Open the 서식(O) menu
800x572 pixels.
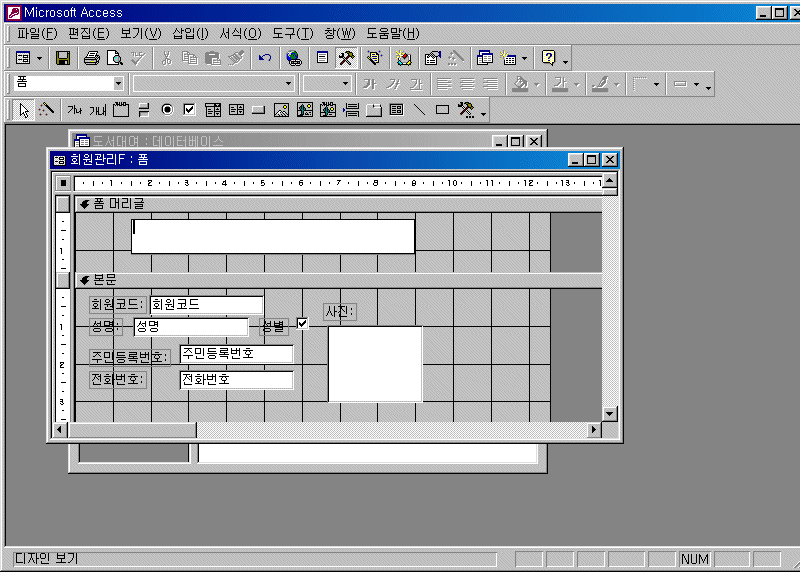click(x=240, y=34)
